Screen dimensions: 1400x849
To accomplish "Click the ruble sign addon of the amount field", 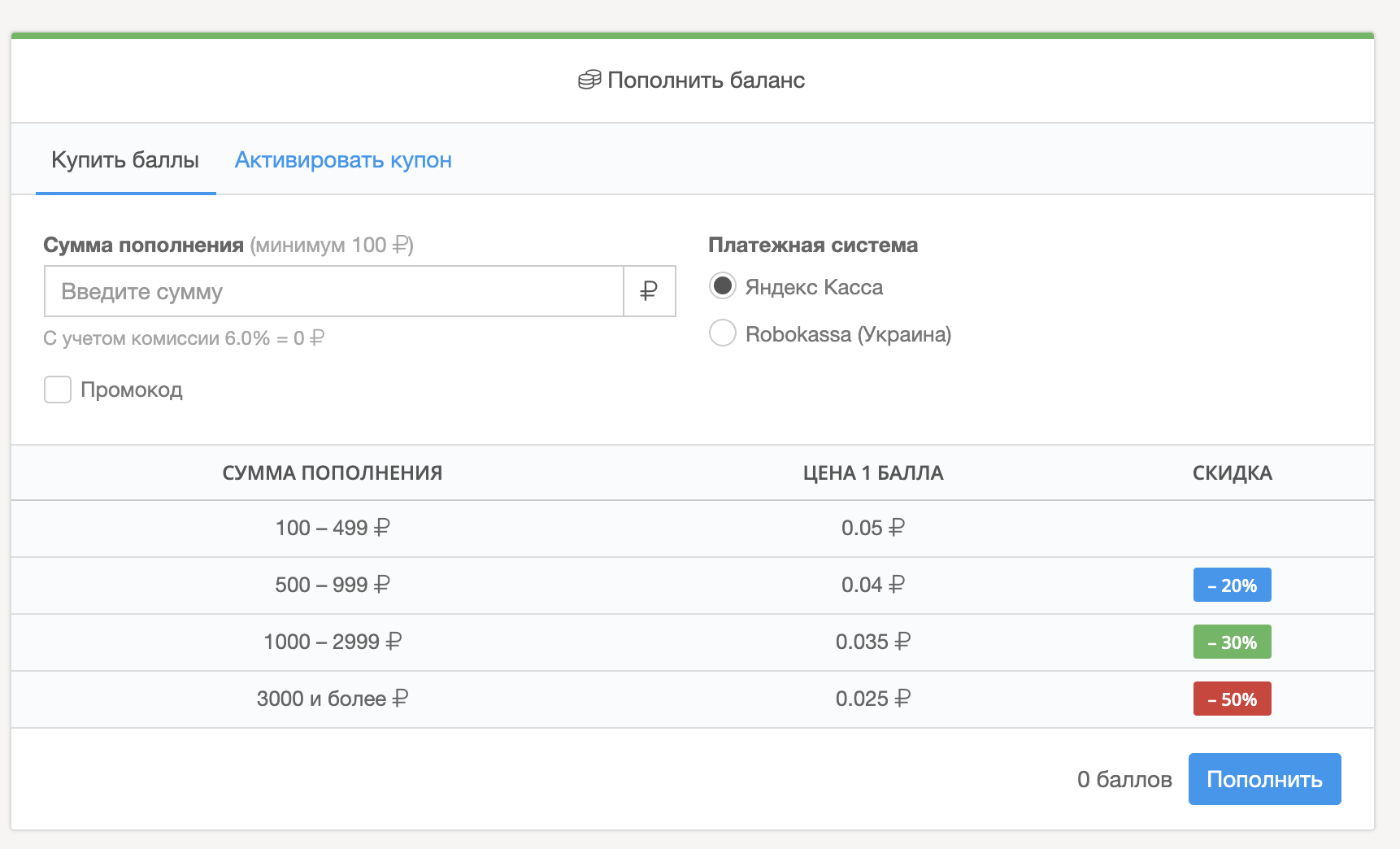I will [x=649, y=291].
